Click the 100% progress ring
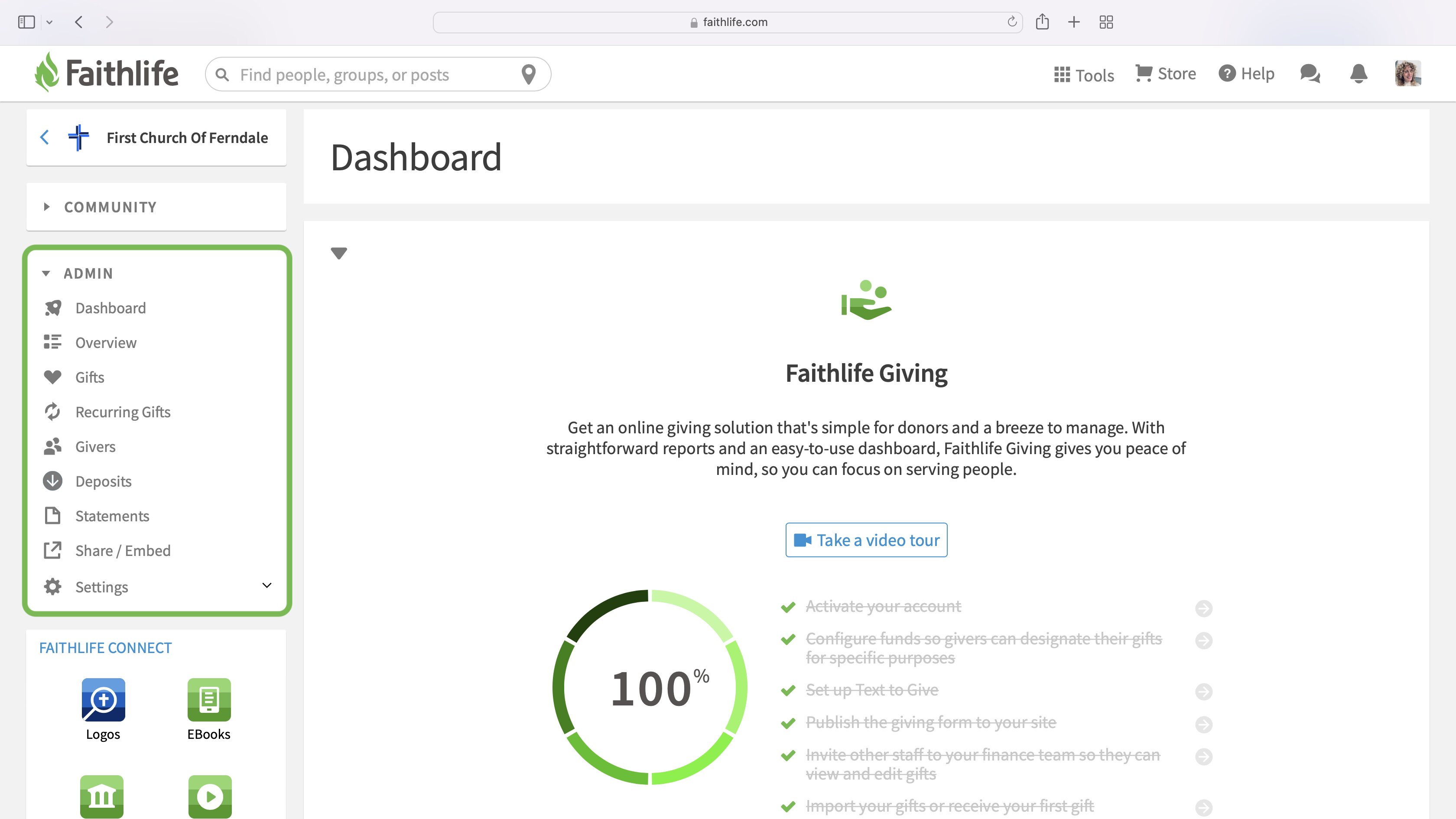 coord(650,687)
